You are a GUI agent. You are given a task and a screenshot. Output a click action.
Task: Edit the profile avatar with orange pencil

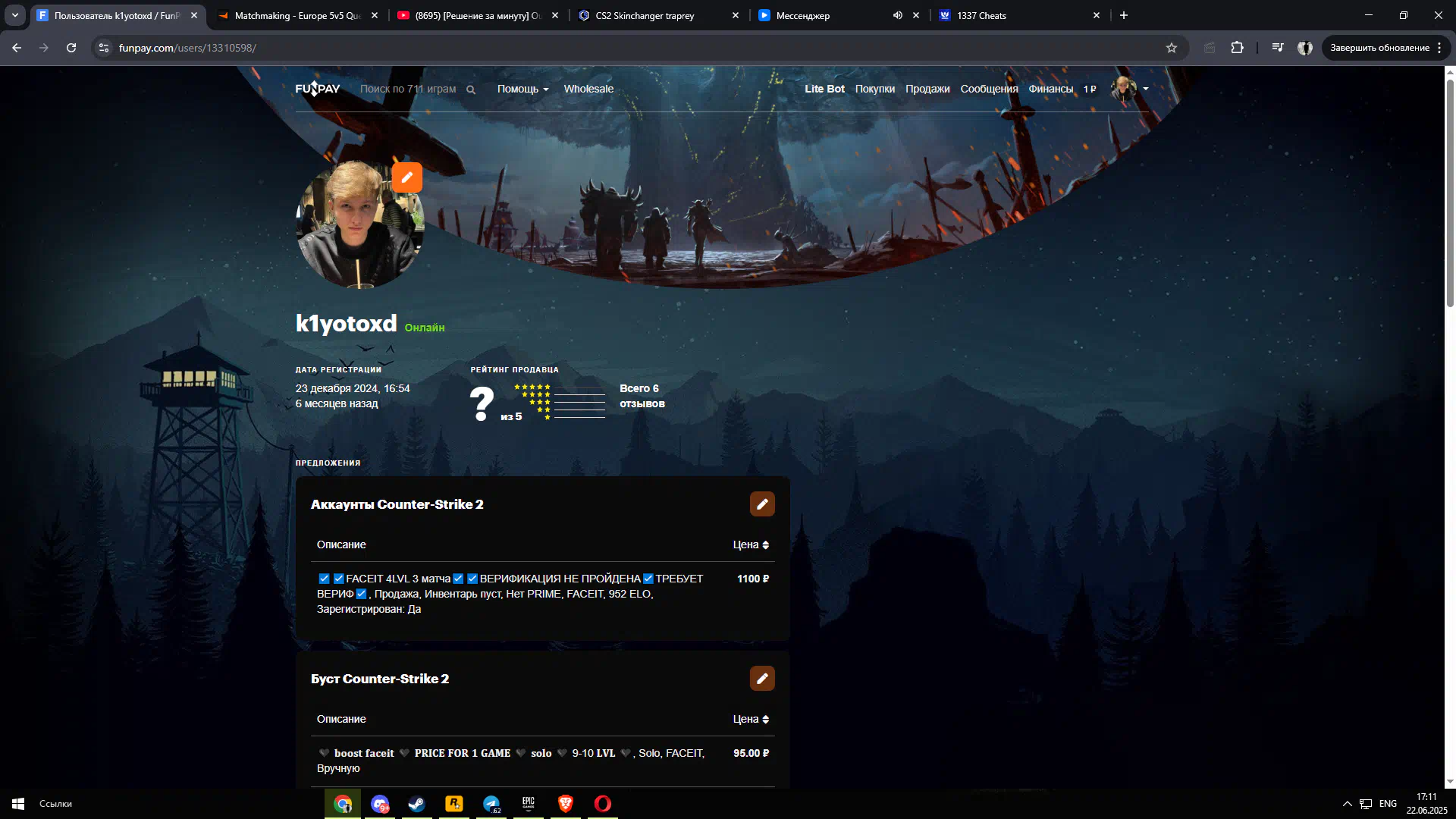[407, 177]
